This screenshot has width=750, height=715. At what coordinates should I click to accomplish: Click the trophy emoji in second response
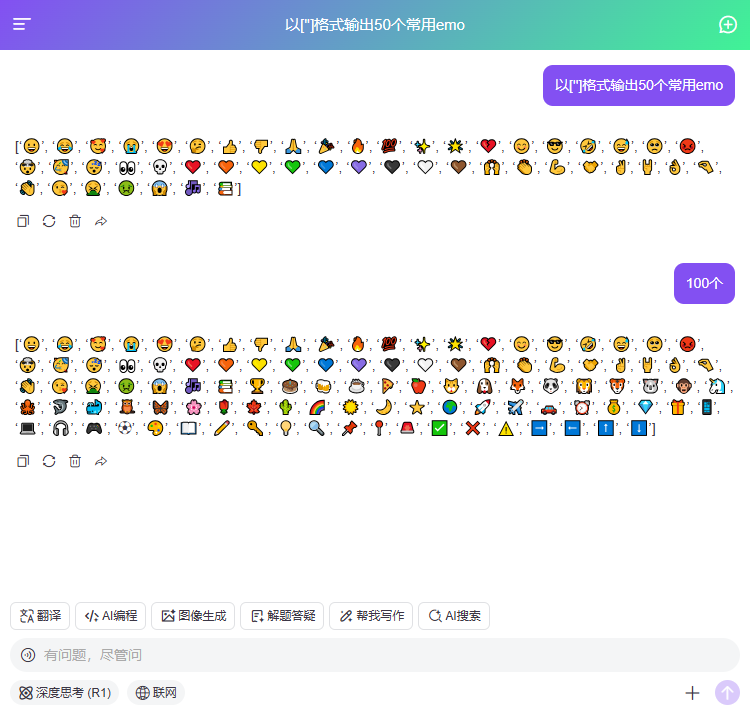(257, 385)
